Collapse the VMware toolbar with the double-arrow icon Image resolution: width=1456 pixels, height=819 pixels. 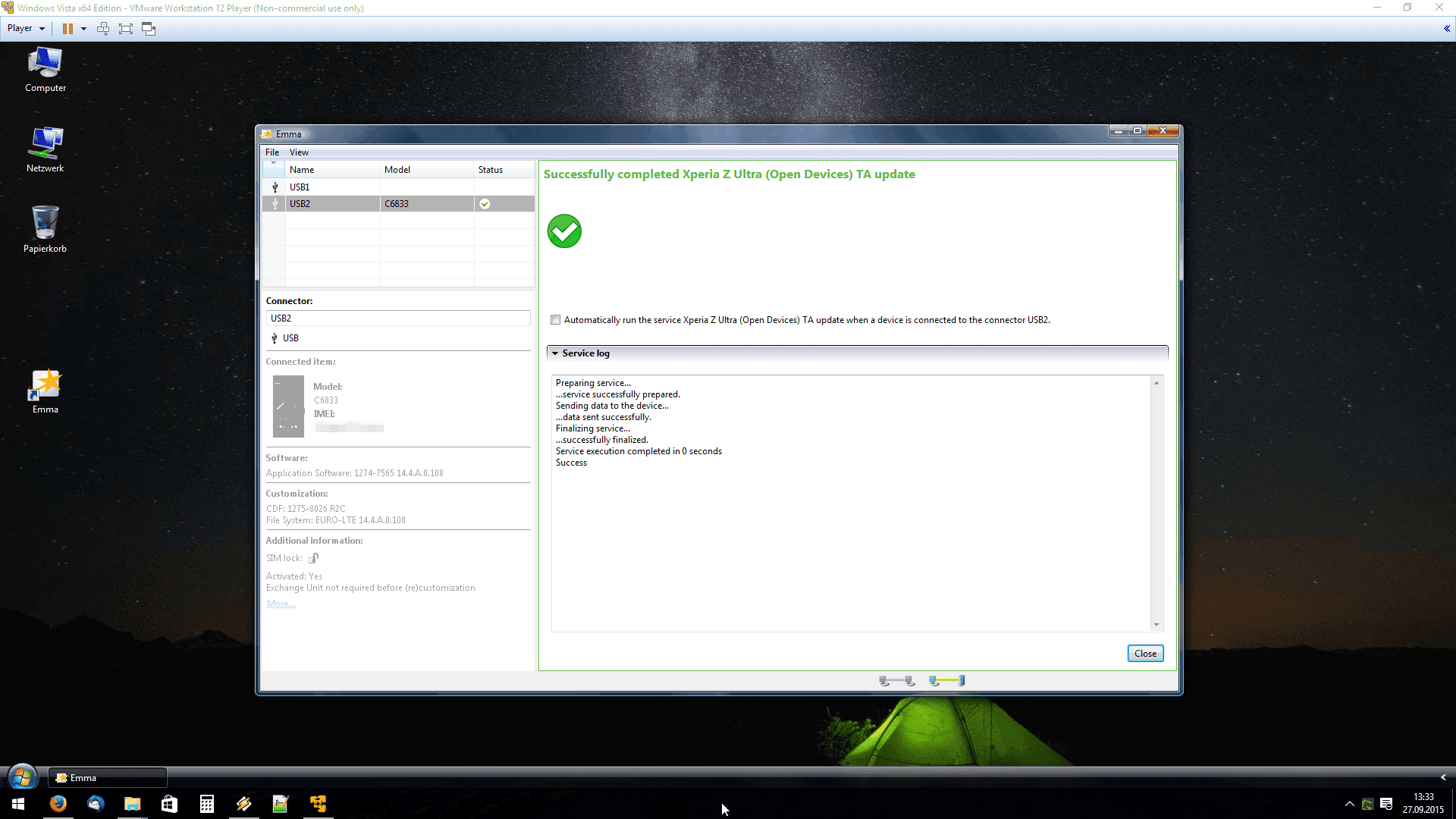point(1447,29)
